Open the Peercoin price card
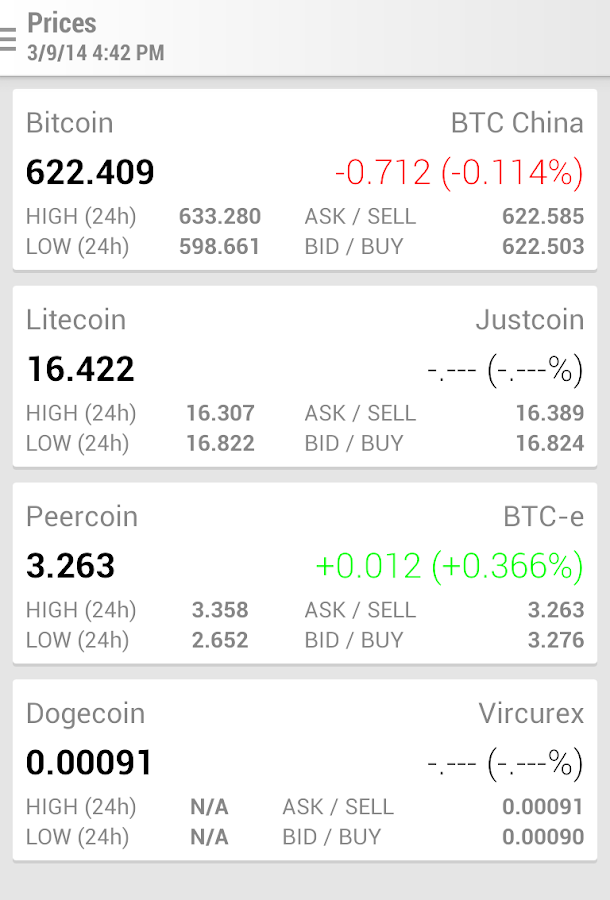The width and height of the screenshot is (610, 900). (305, 575)
